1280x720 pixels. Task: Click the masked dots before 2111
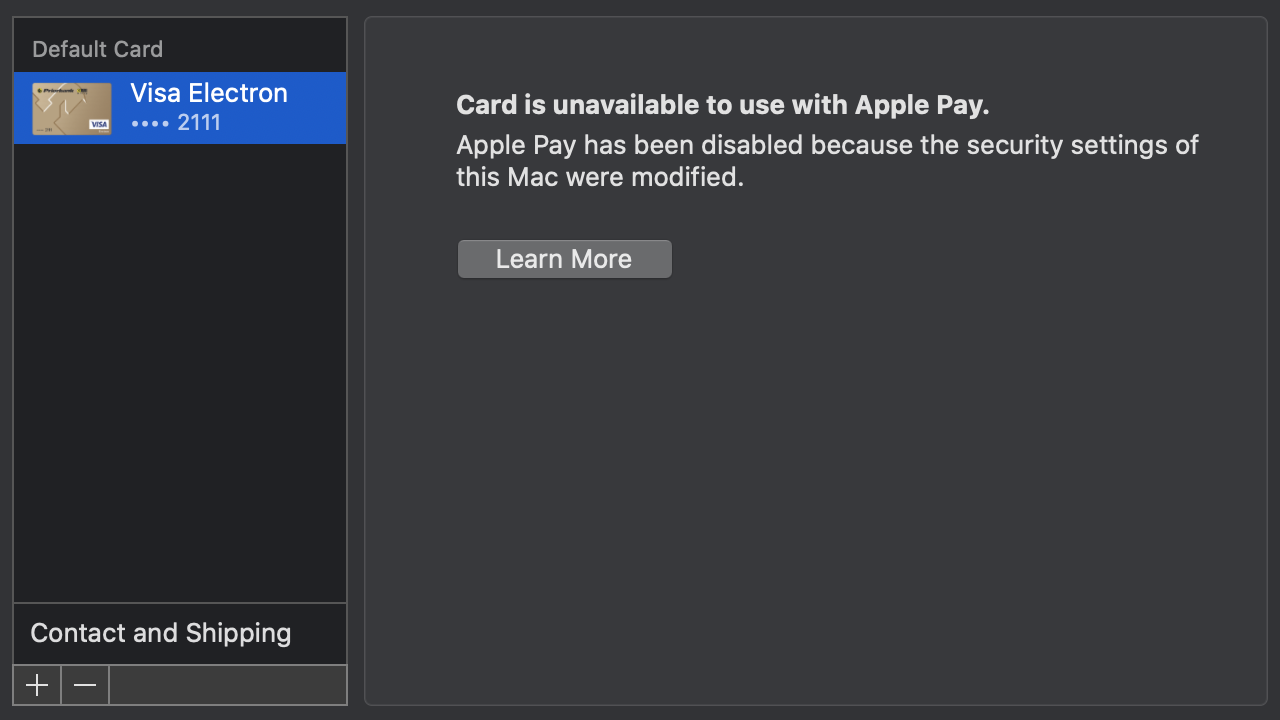[x=150, y=123]
